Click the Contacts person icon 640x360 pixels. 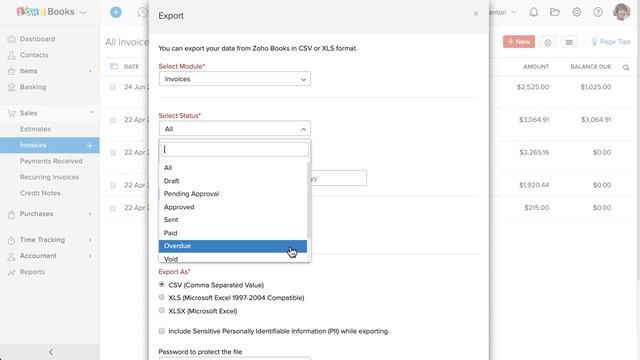click(x=11, y=55)
